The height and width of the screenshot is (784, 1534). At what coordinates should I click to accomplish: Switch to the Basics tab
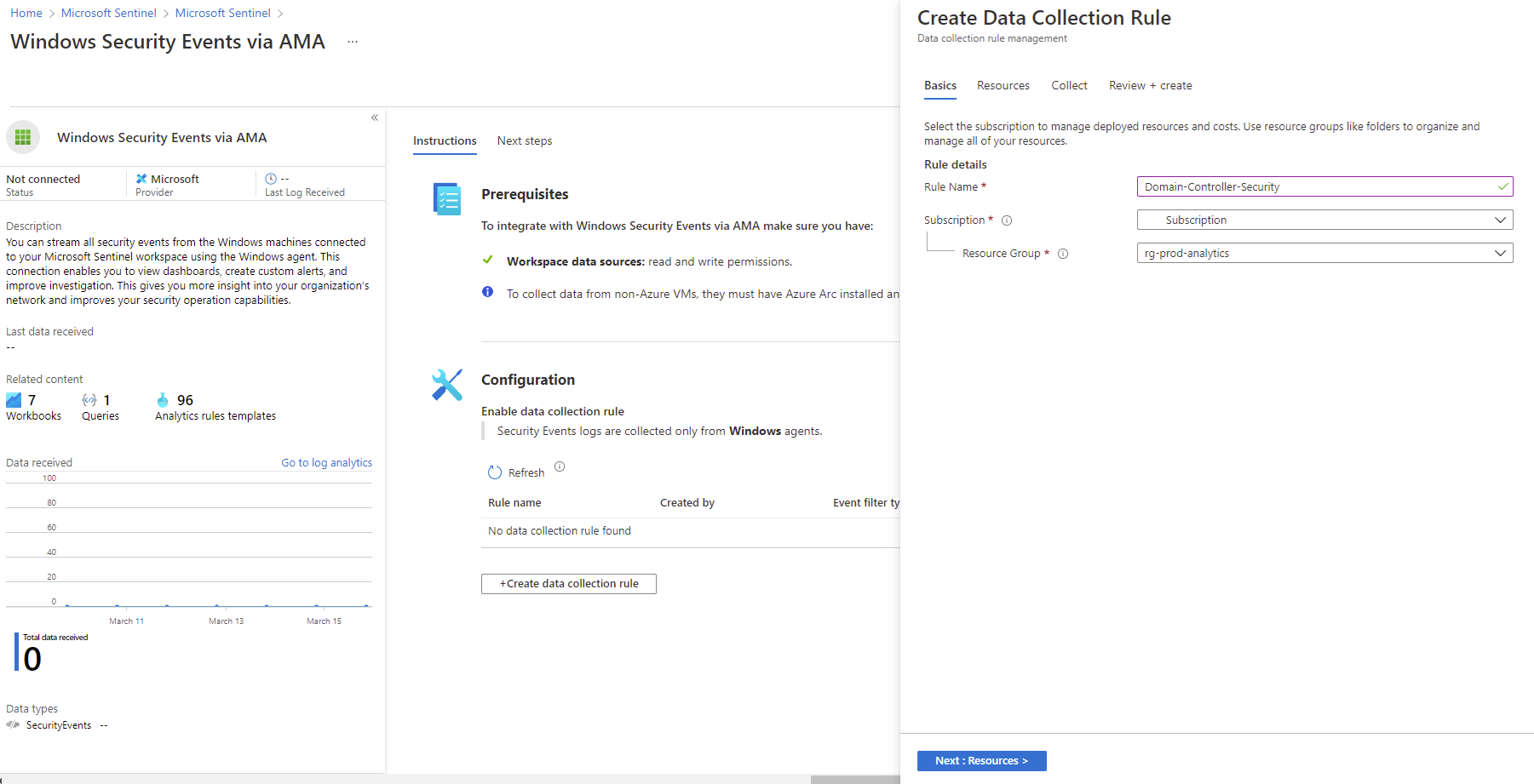tap(940, 86)
